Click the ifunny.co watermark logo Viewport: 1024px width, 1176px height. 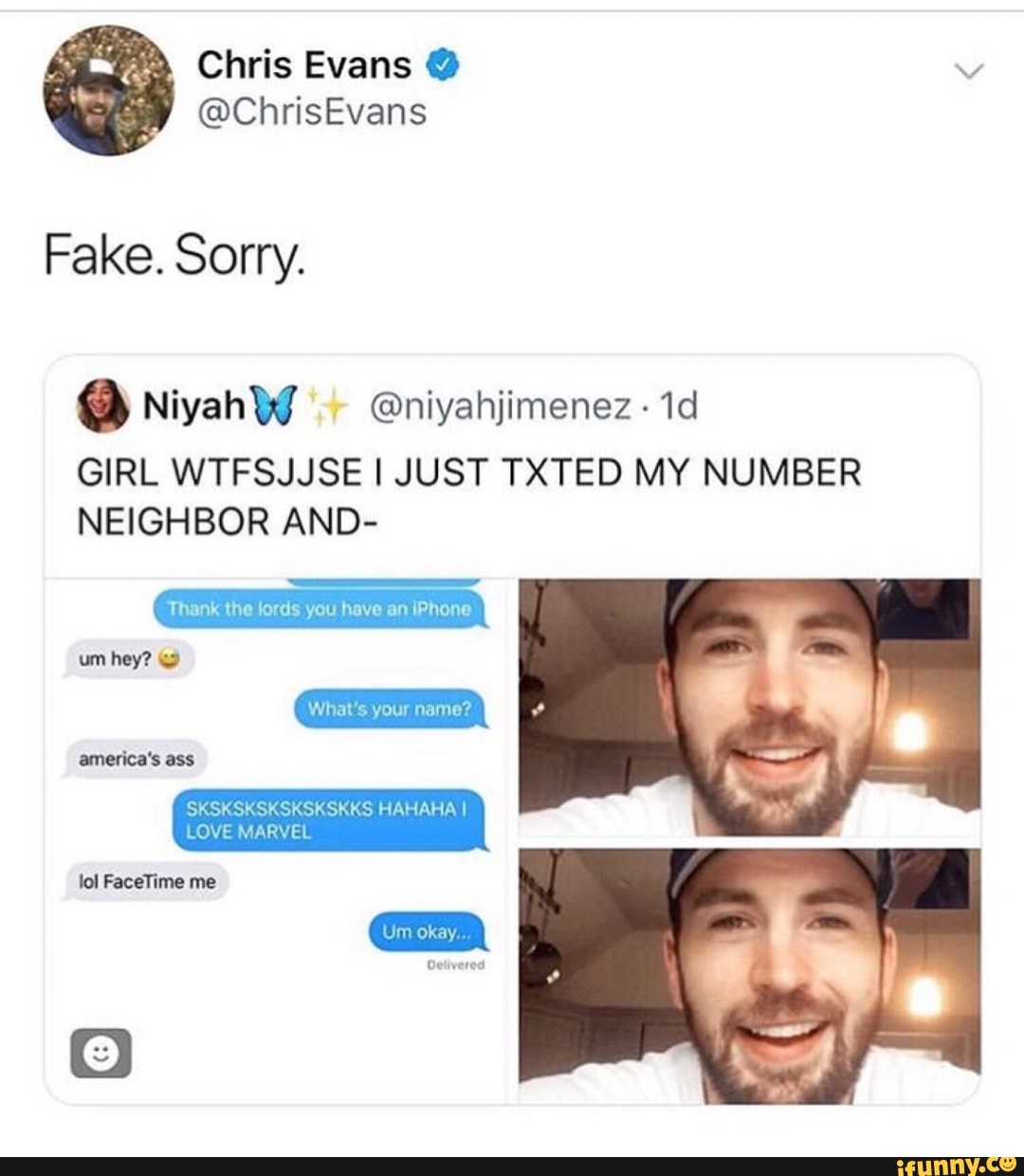pyautogui.click(x=956, y=1165)
